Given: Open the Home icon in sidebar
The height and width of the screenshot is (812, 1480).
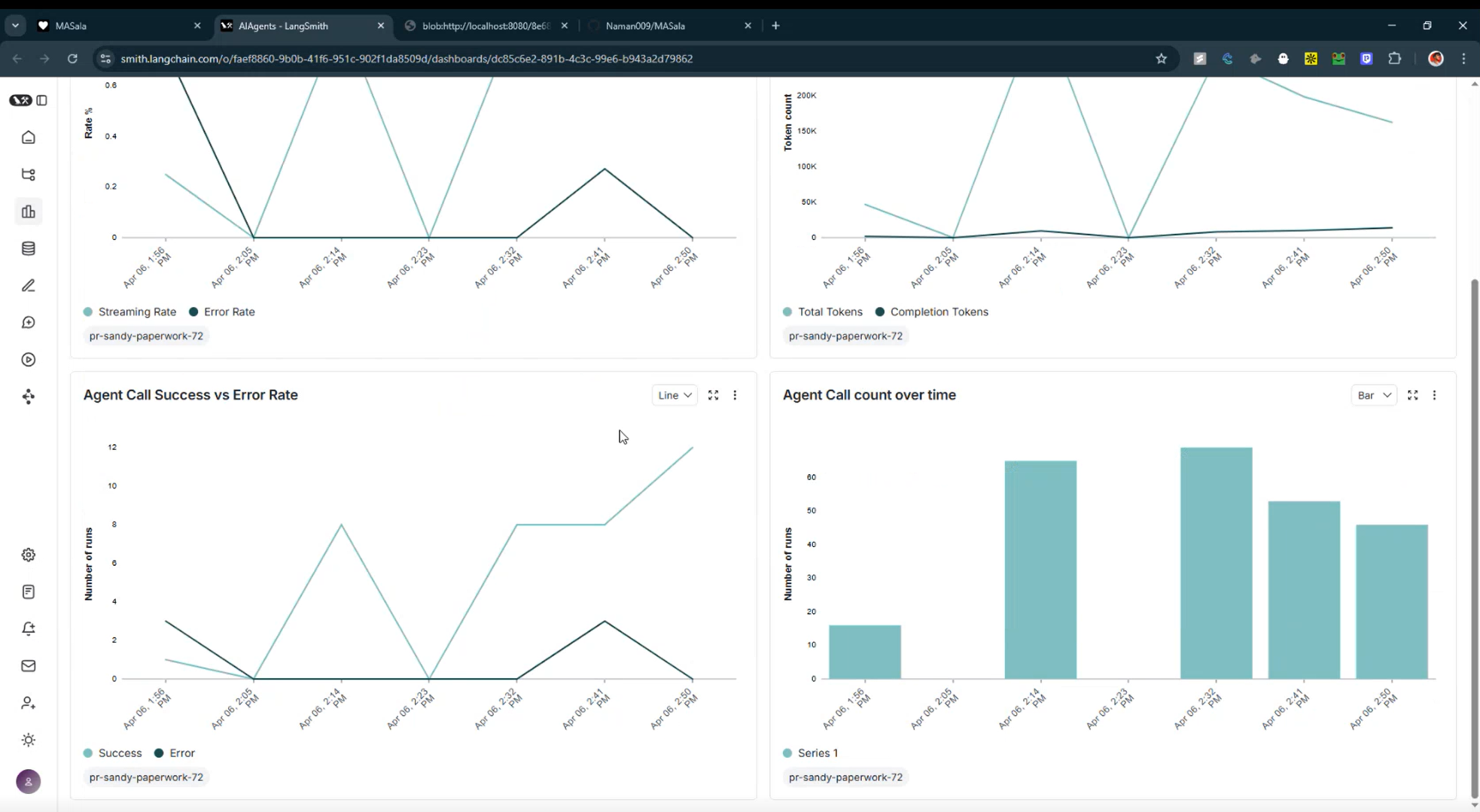Looking at the screenshot, I should 29,137.
